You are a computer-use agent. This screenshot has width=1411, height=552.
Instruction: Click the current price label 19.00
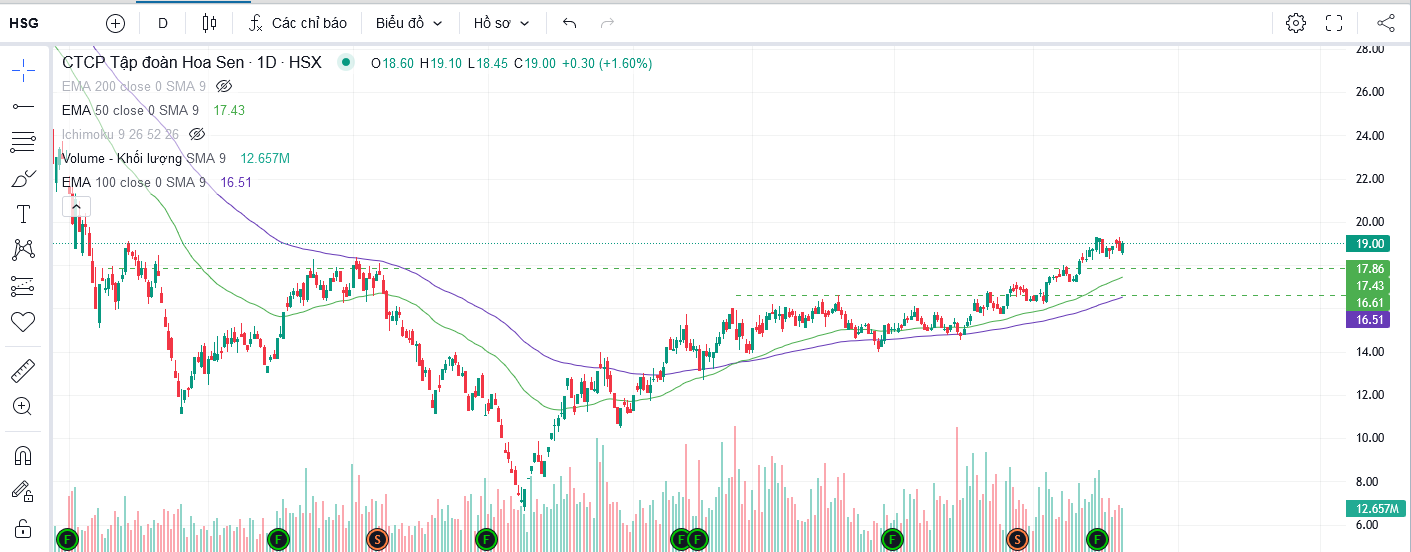click(x=1369, y=243)
